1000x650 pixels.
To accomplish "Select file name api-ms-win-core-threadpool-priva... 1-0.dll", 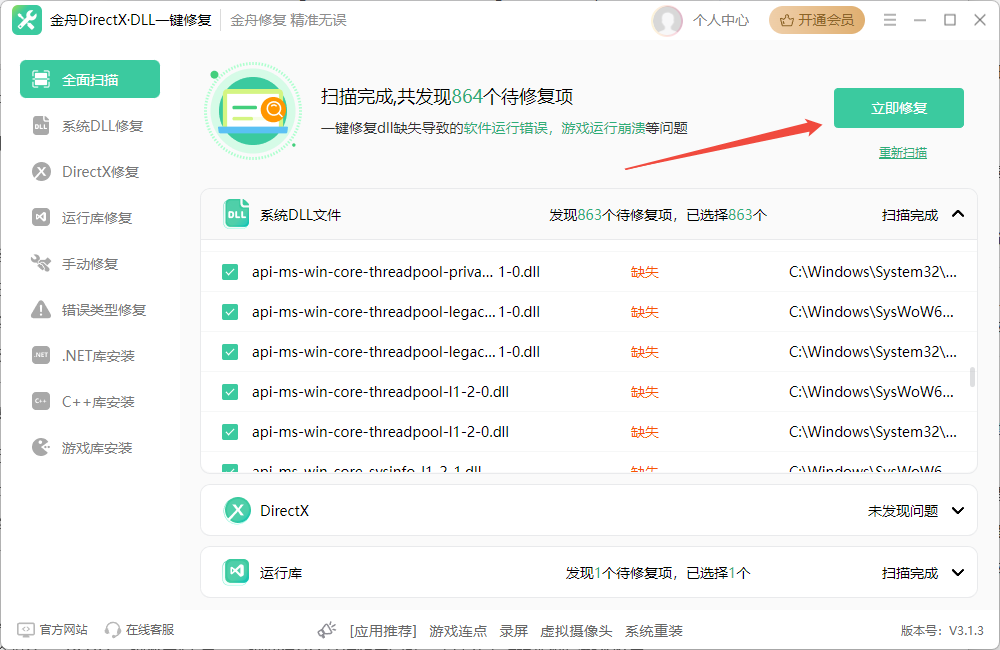I will [396, 272].
